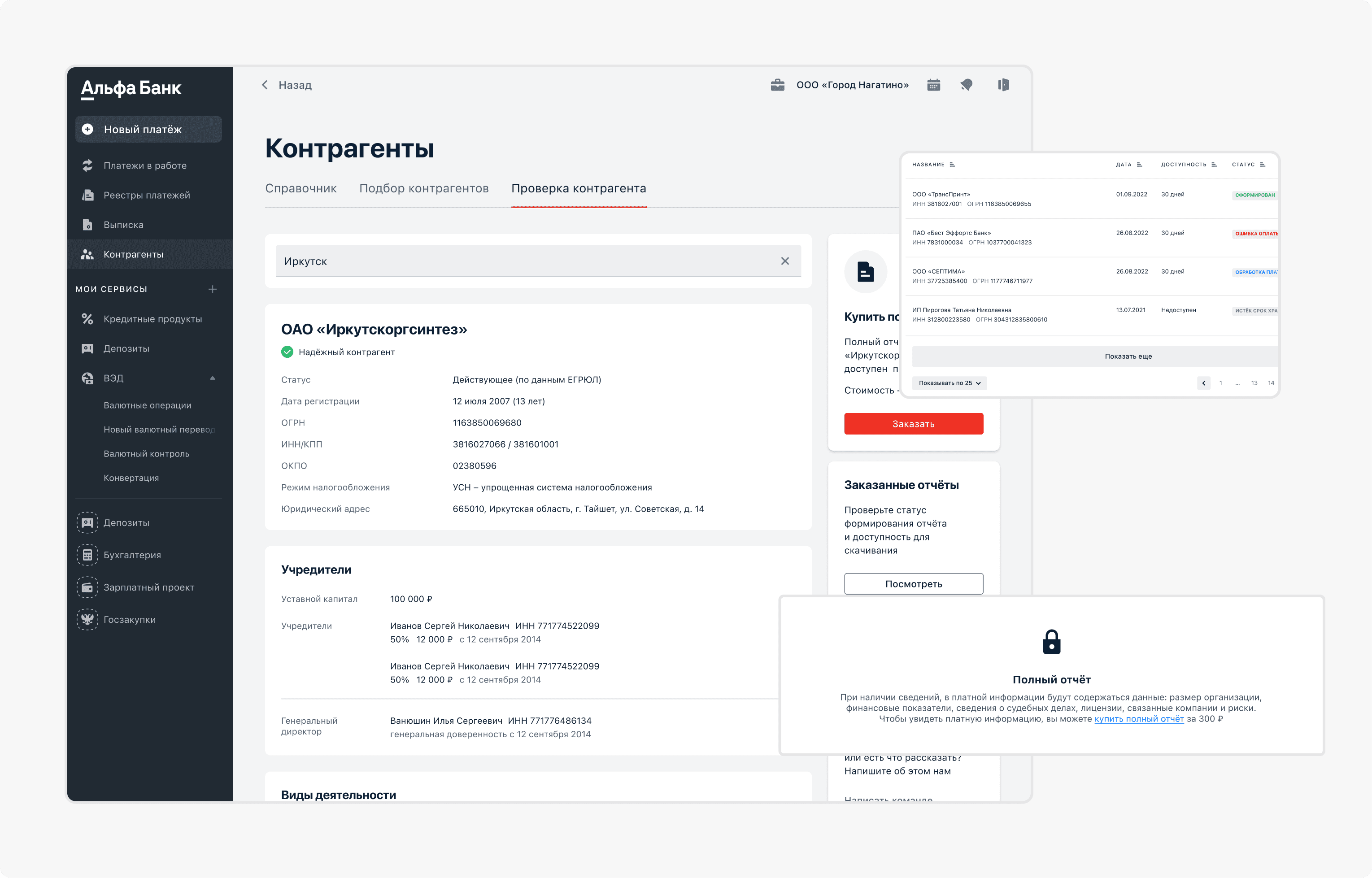Click the ВЭД globe icon
This screenshot has height=878, width=1372.
(87, 378)
